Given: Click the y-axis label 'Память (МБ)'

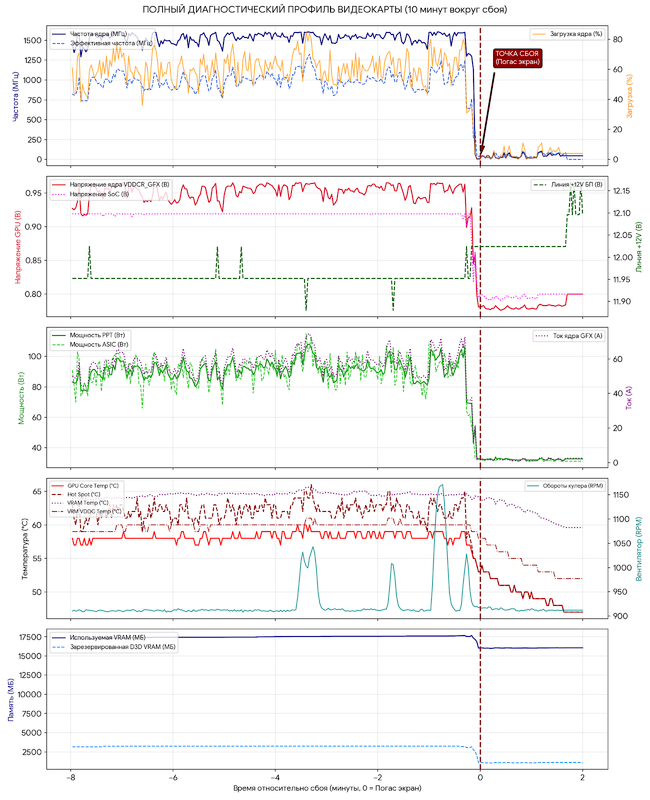Looking at the screenshot, I should point(11,699).
